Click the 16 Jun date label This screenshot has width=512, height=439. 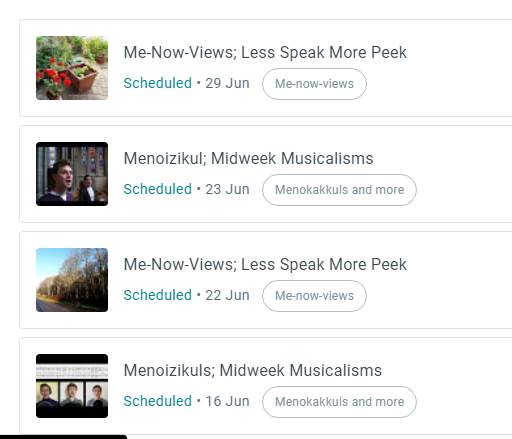pos(227,401)
